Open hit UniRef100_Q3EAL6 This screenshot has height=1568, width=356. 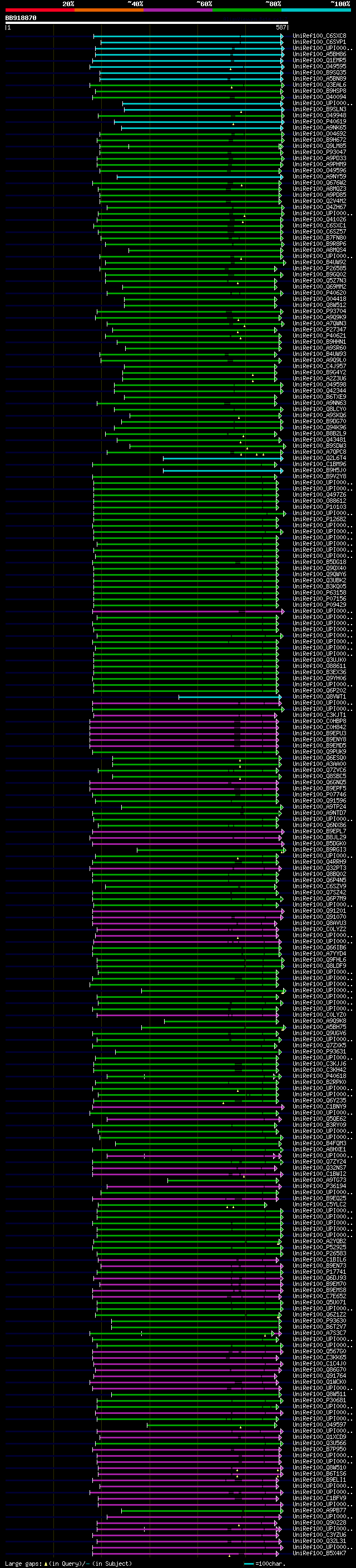tap(319, 85)
